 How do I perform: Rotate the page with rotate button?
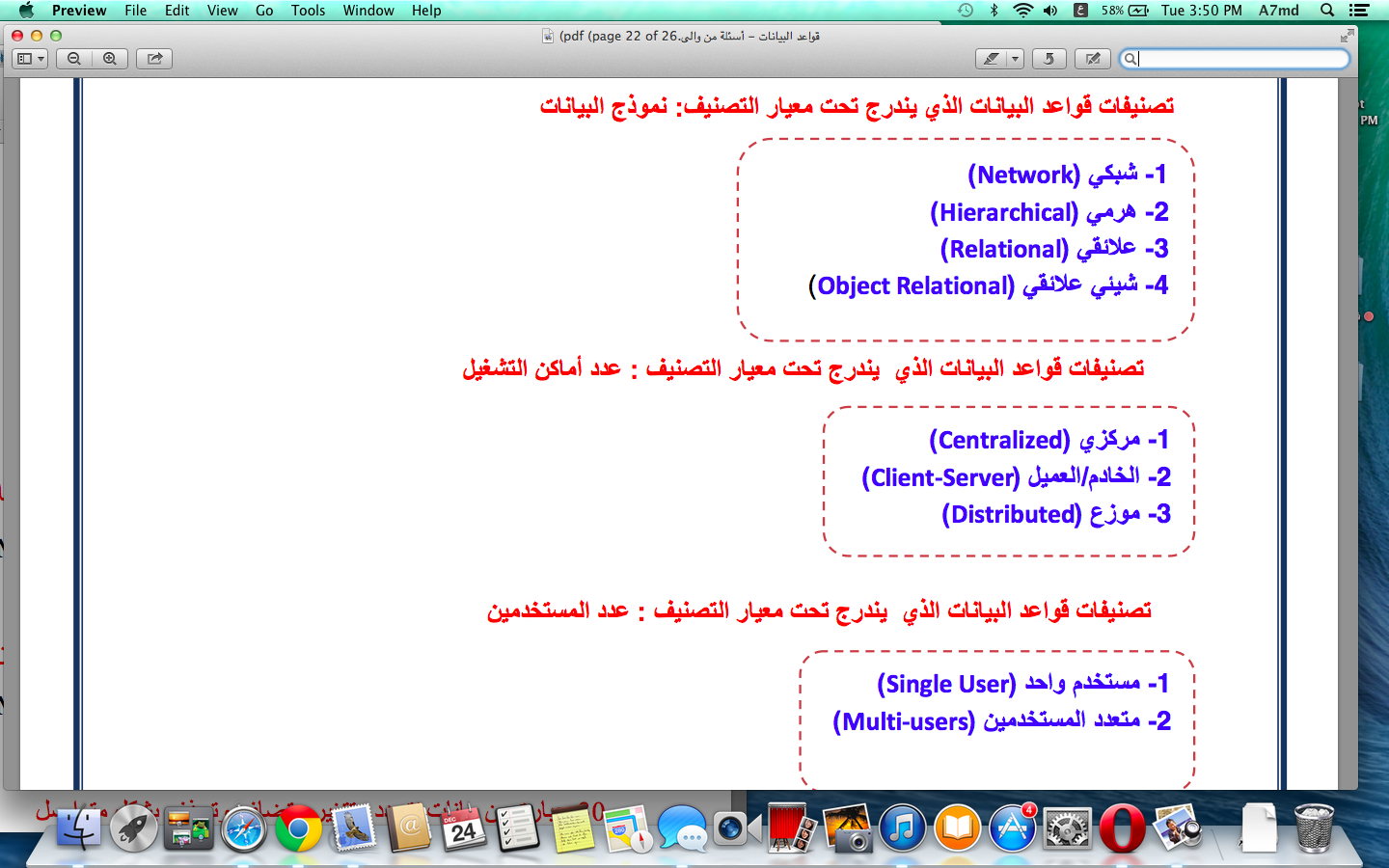(x=1049, y=59)
